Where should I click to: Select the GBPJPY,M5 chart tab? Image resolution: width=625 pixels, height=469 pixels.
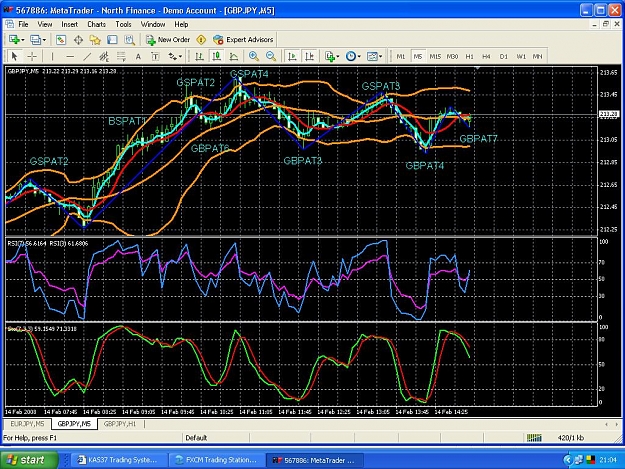pyautogui.click(x=74, y=424)
